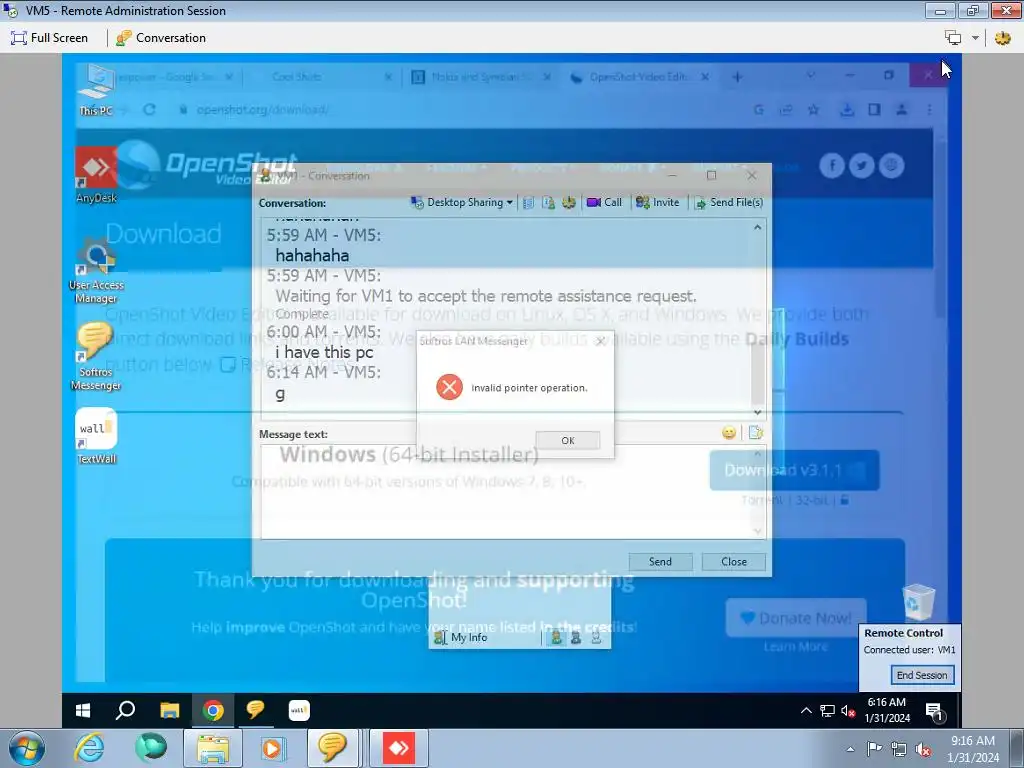The width and height of the screenshot is (1024, 768).
Task: Expand the display options dropdown arrow
Action: click(x=975, y=38)
